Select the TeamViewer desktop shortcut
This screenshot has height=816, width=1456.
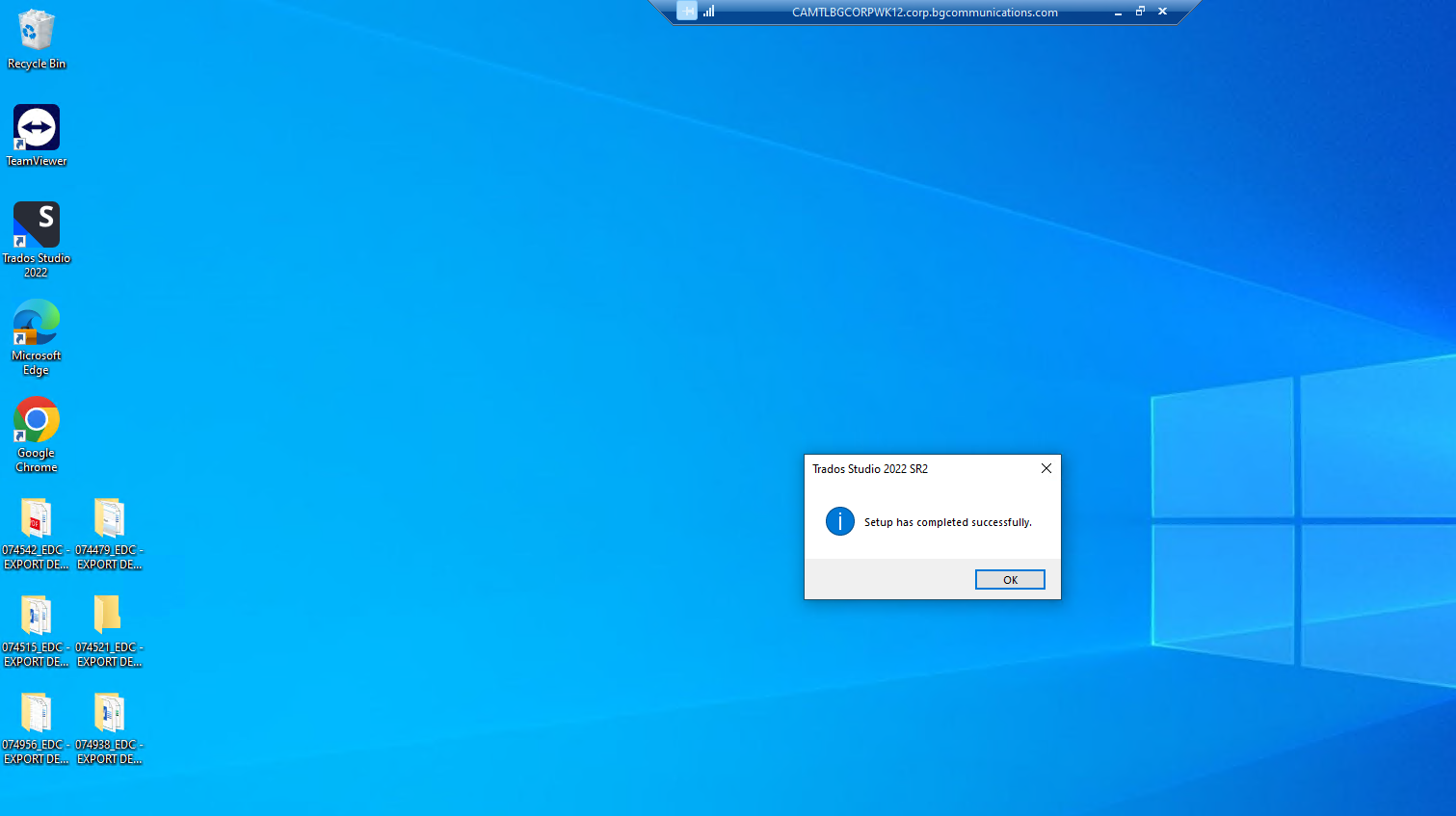pos(36,135)
